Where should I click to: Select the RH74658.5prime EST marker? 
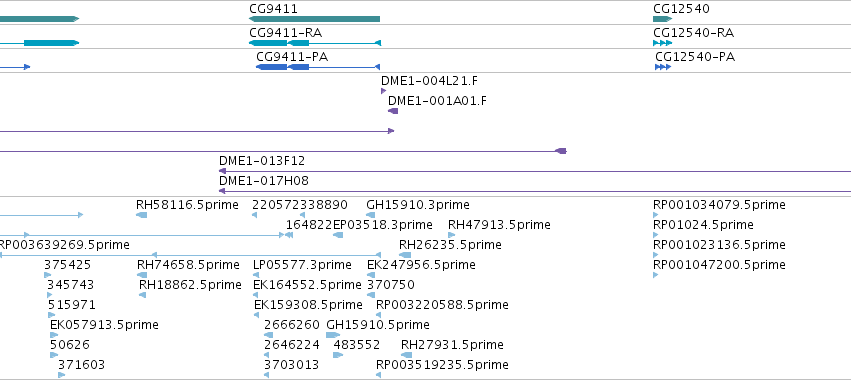click(142, 275)
